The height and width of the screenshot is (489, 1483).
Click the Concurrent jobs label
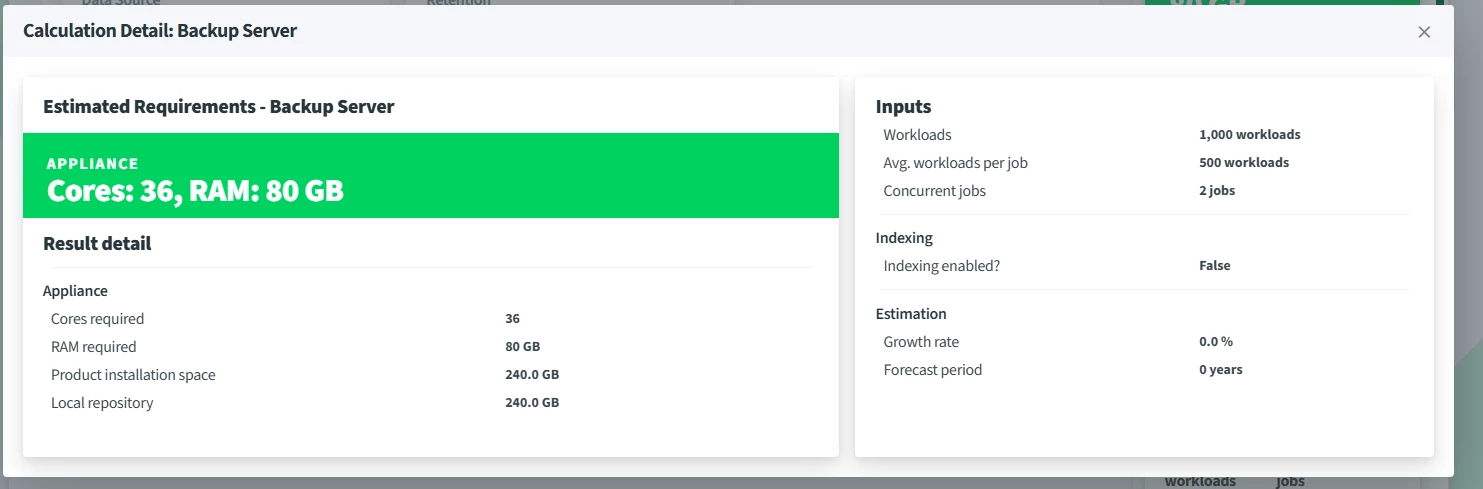click(934, 190)
